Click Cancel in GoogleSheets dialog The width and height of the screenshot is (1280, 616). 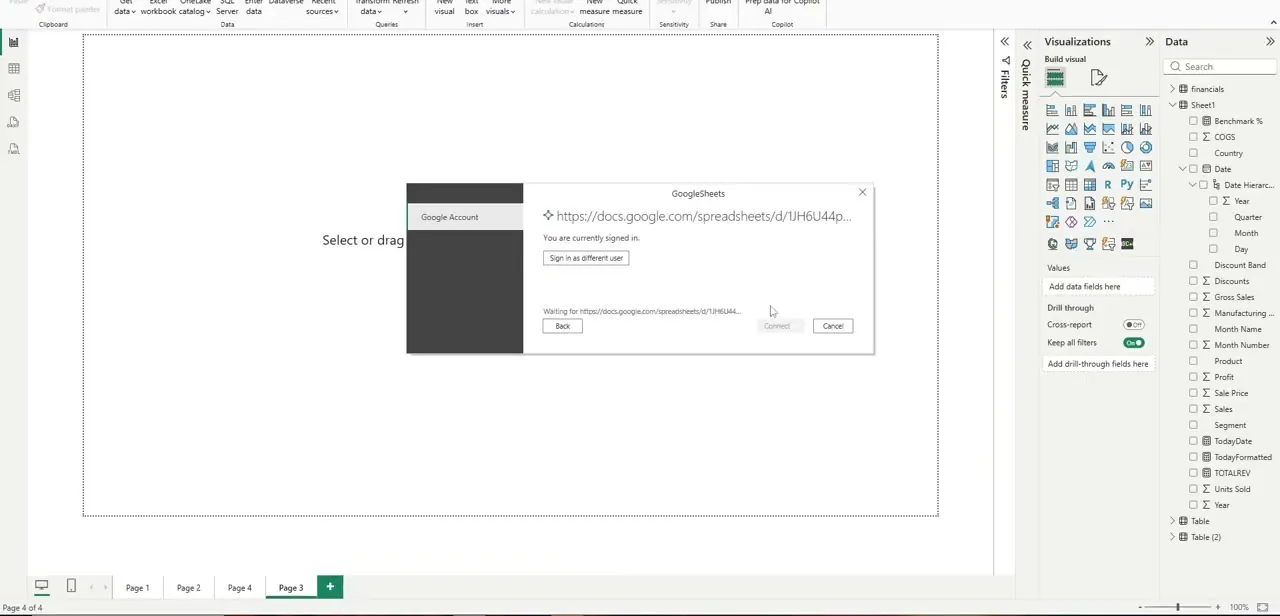[x=833, y=326]
